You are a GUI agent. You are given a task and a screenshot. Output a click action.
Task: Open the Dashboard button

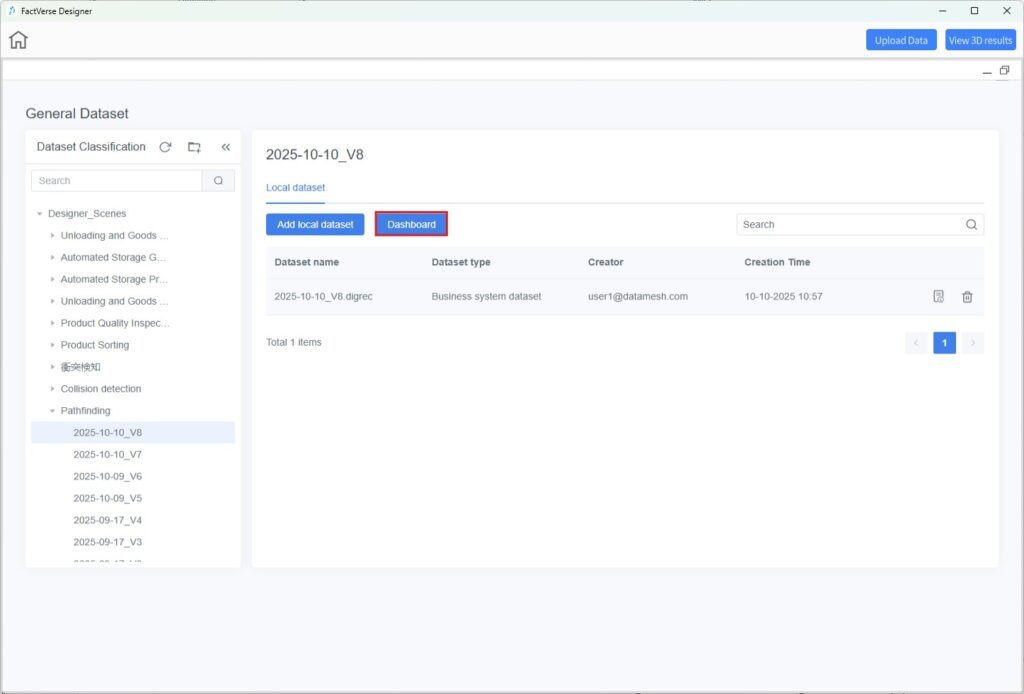point(411,224)
